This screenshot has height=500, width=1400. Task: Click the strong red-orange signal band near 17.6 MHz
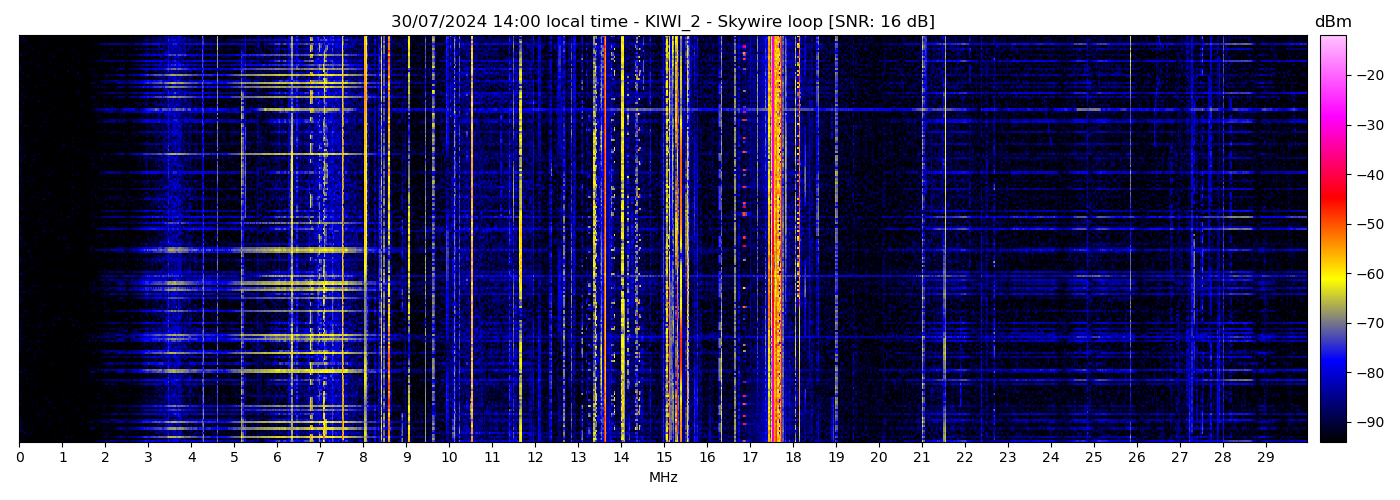(x=774, y=240)
